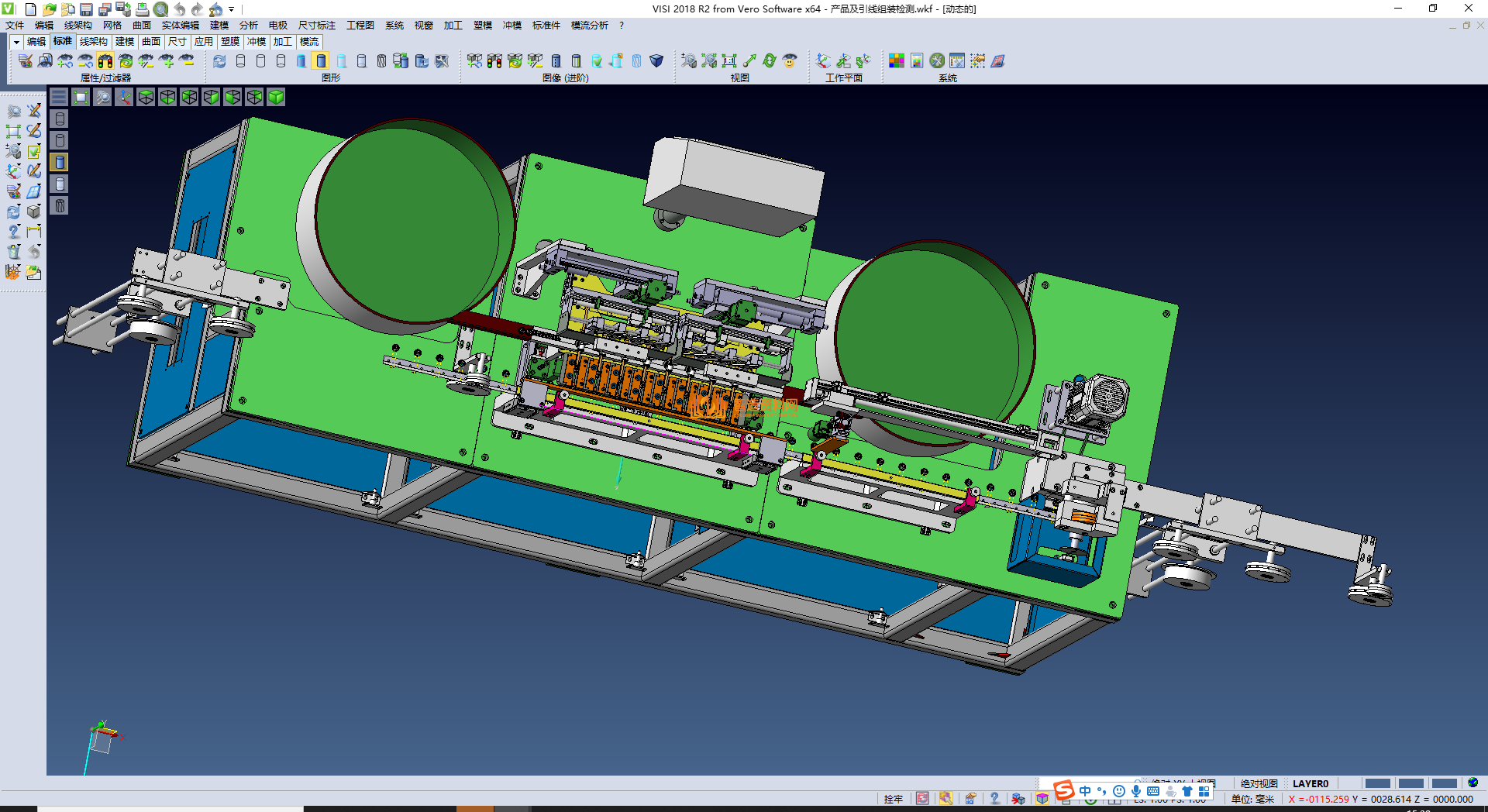This screenshot has height=812, width=1488.
Task: Open the 分析 menu
Action: point(248,26)
